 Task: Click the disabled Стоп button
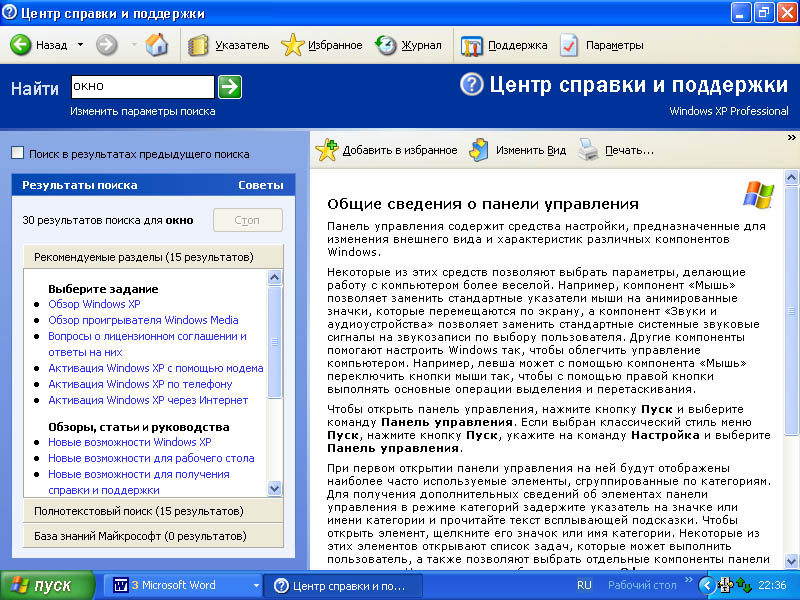pos(247,220)
